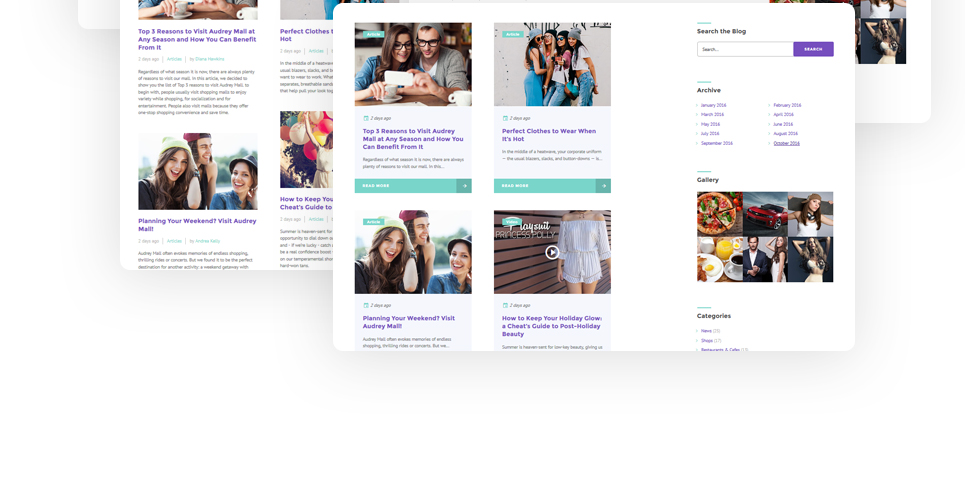Open Top 3 Reasons title in front card

413,139
